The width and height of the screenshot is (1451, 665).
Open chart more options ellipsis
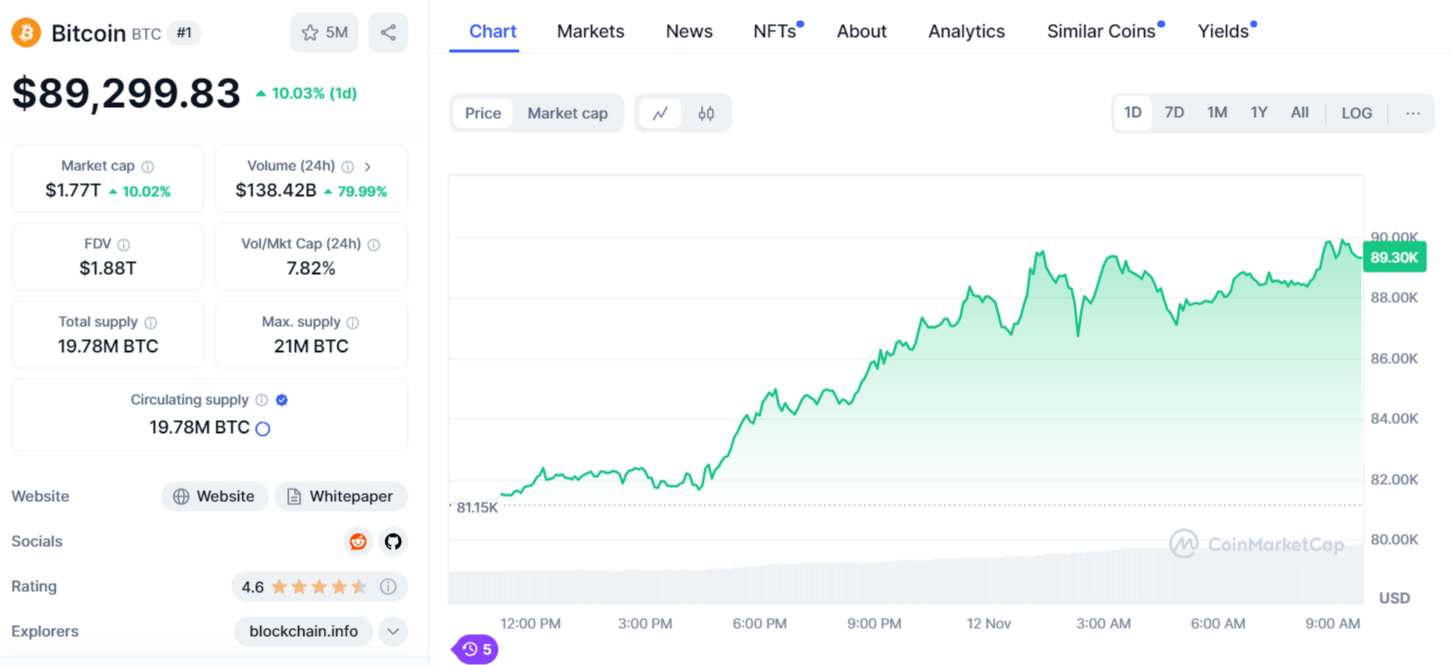pos(1413,113)
